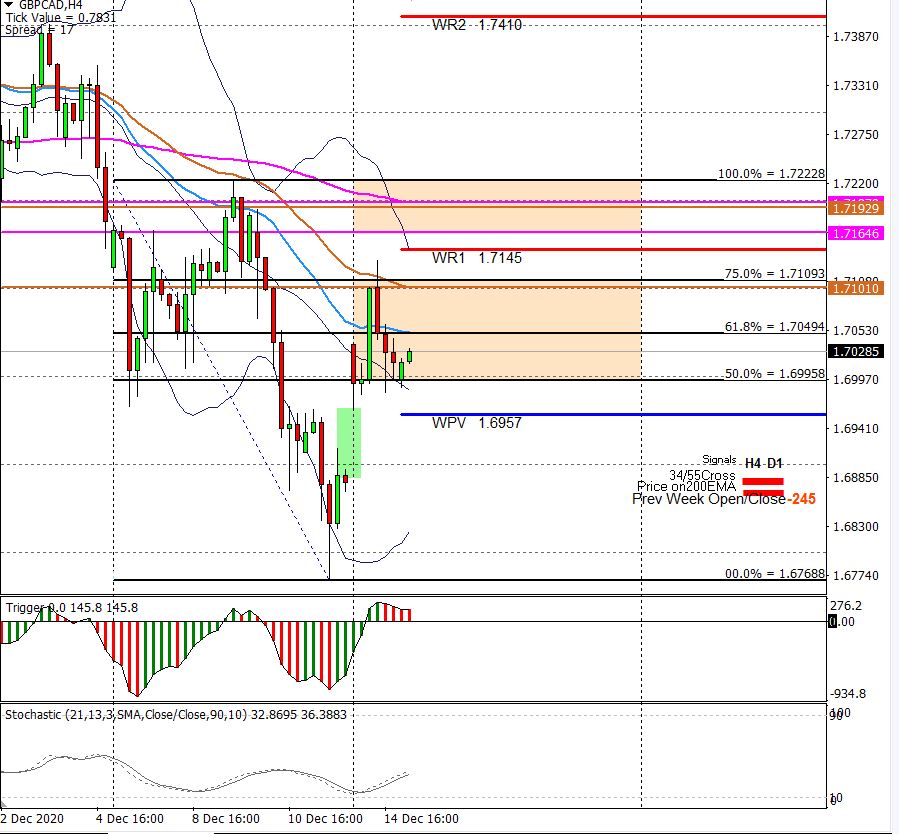Screen dimensions: 899x834
Task: Select the 100.0% = 1.72228 Fibonacci label
Action: pyautogui.click(x=770, y=174)
